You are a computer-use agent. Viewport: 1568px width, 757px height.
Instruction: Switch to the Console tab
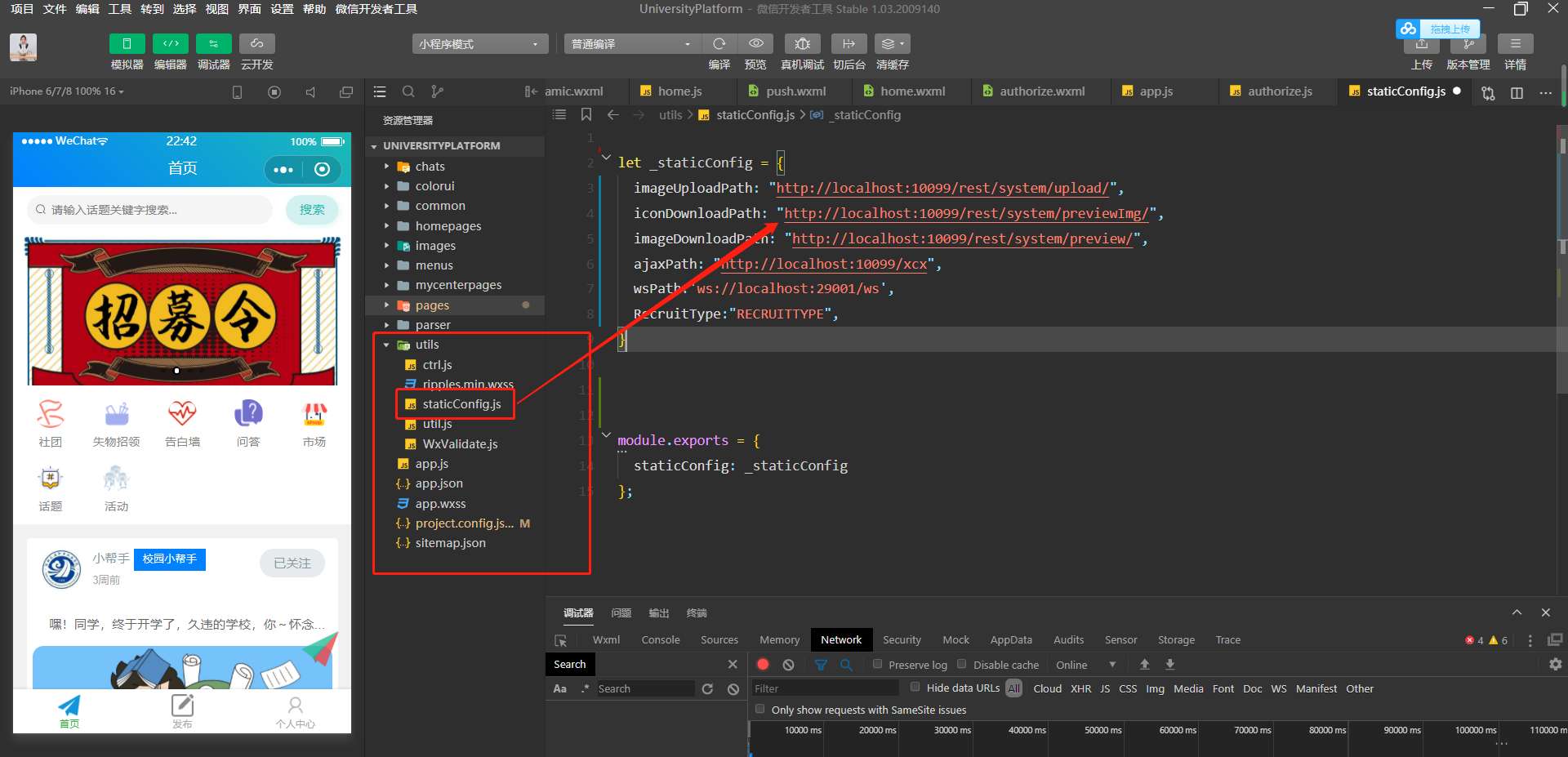click(660, 640)
